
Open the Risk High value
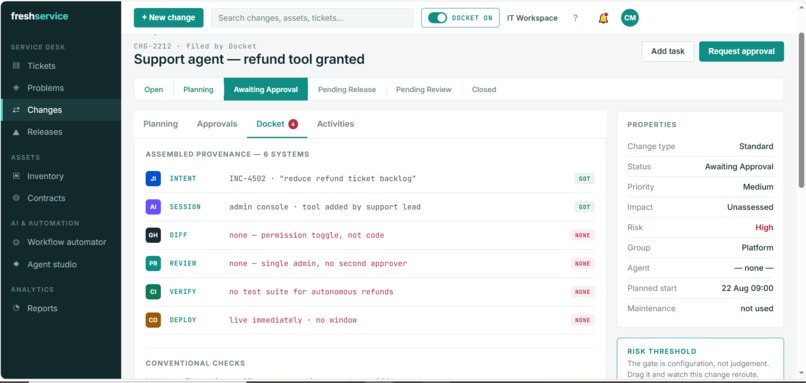pyautogui.click(x=764, y=227)
